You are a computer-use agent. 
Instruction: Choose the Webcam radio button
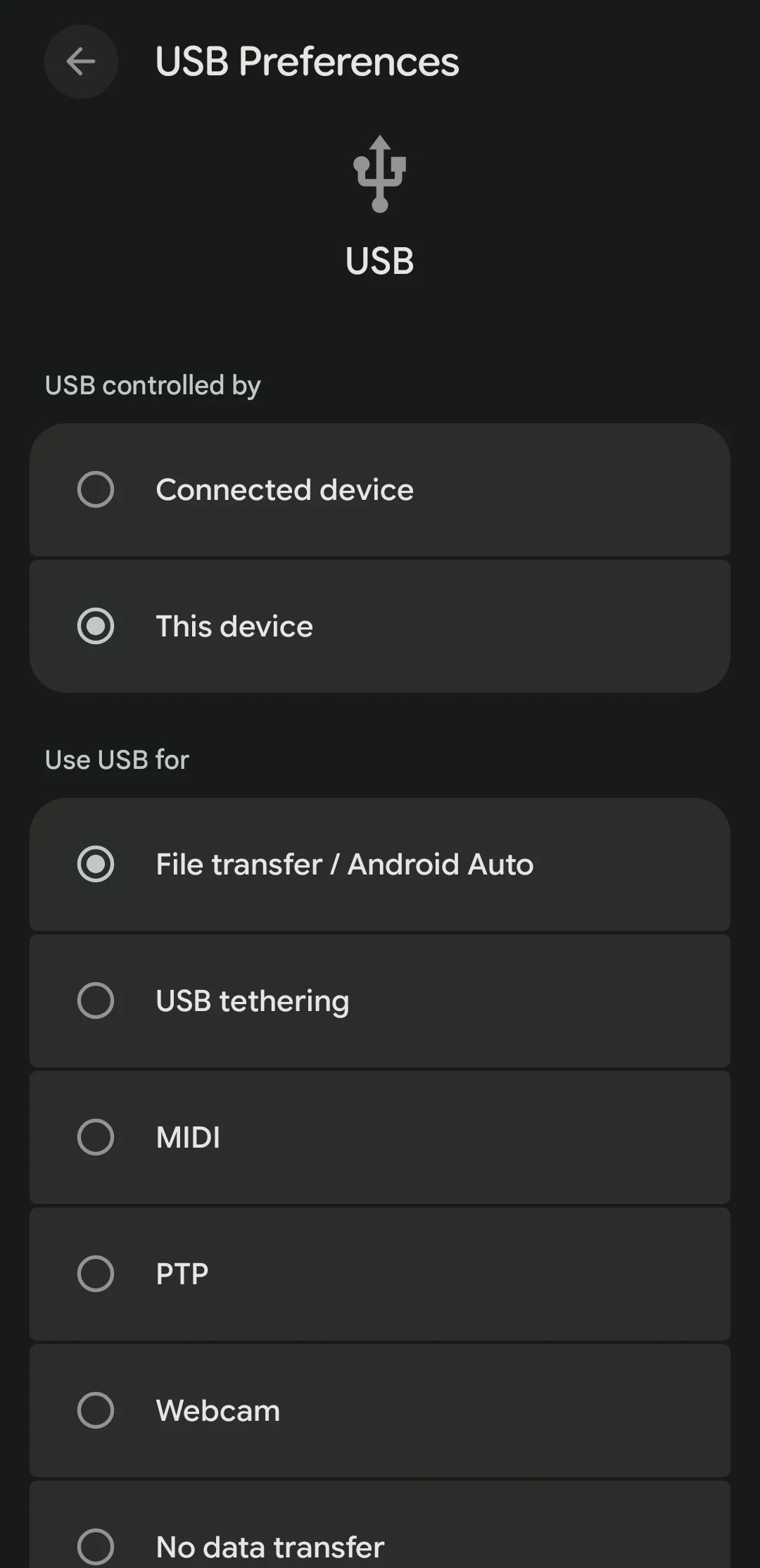[x=96, y=1410]
